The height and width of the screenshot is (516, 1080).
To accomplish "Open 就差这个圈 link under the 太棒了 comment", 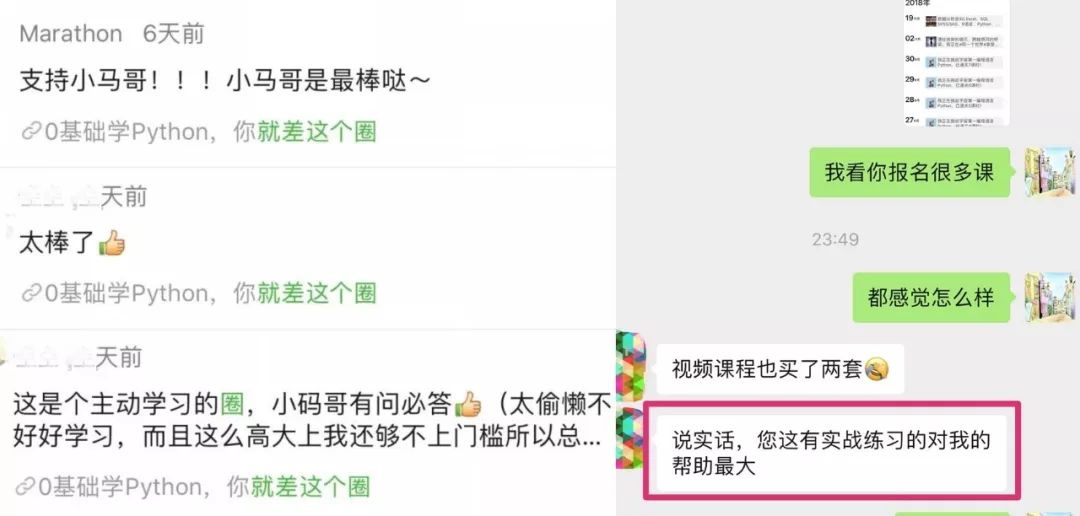I will [317, 293].
